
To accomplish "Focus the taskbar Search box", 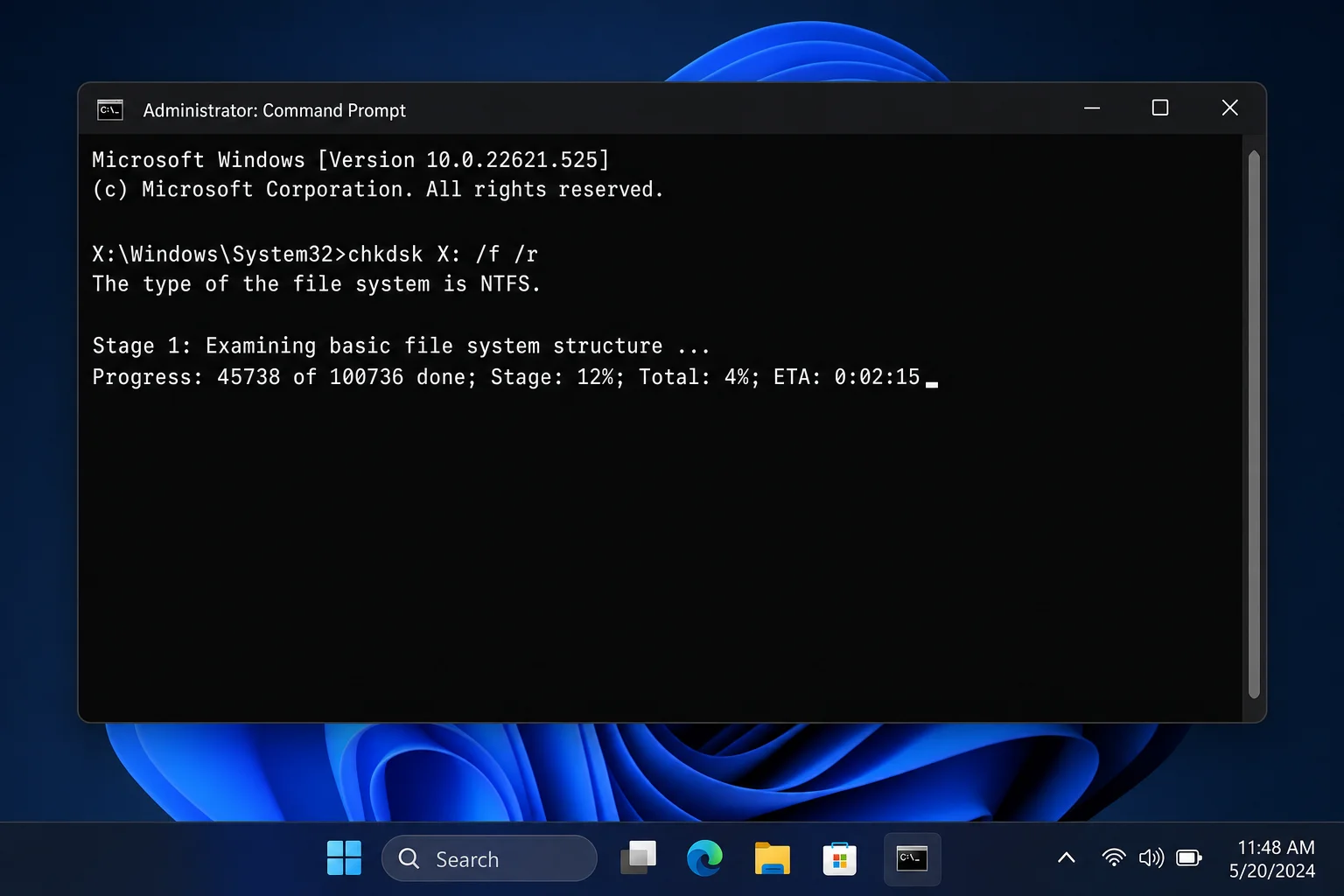I will click(489, 858).
